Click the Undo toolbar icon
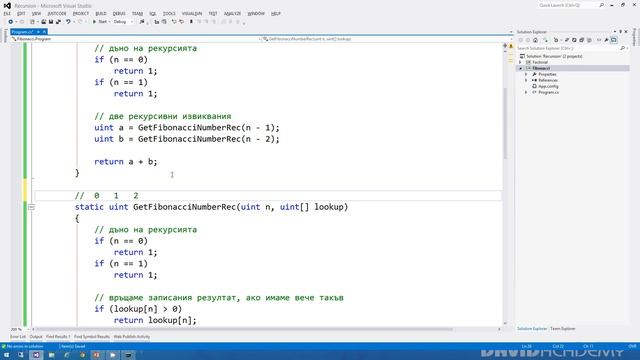Screen dimensions: 640x360 tap(68, 22)
